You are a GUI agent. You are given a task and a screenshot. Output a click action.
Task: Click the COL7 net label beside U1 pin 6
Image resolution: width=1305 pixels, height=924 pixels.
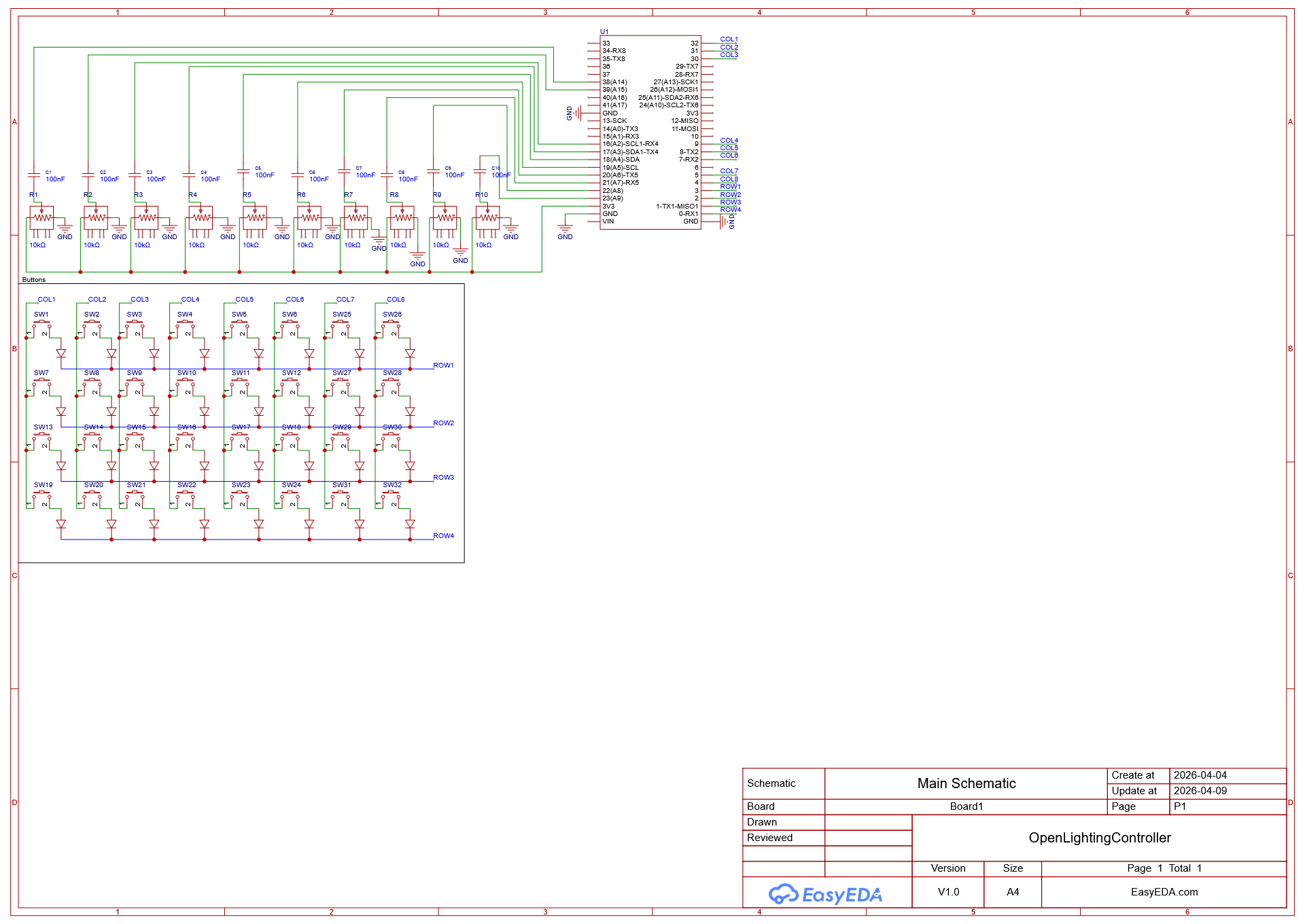(729, 171)
